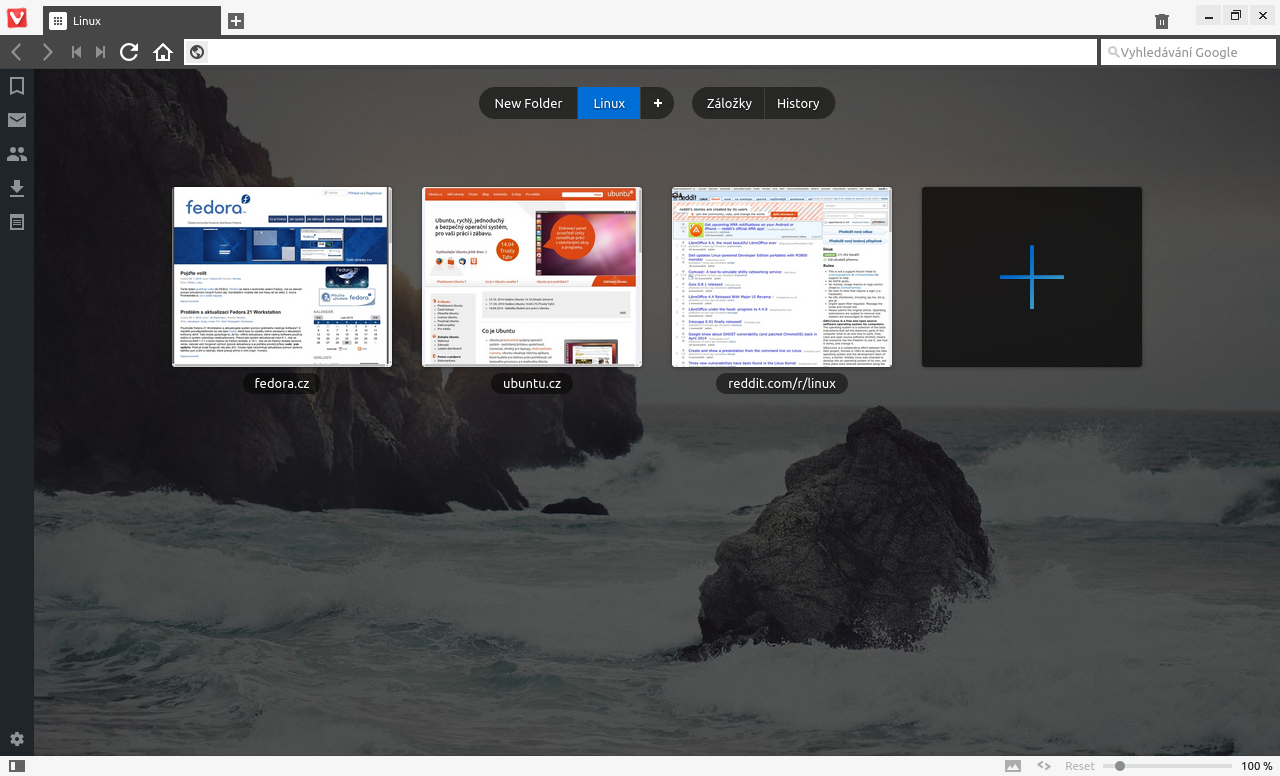Viewport: 1280px width, 776px height.
Task: Restore down the browser window
Action: pos(1236,15)
